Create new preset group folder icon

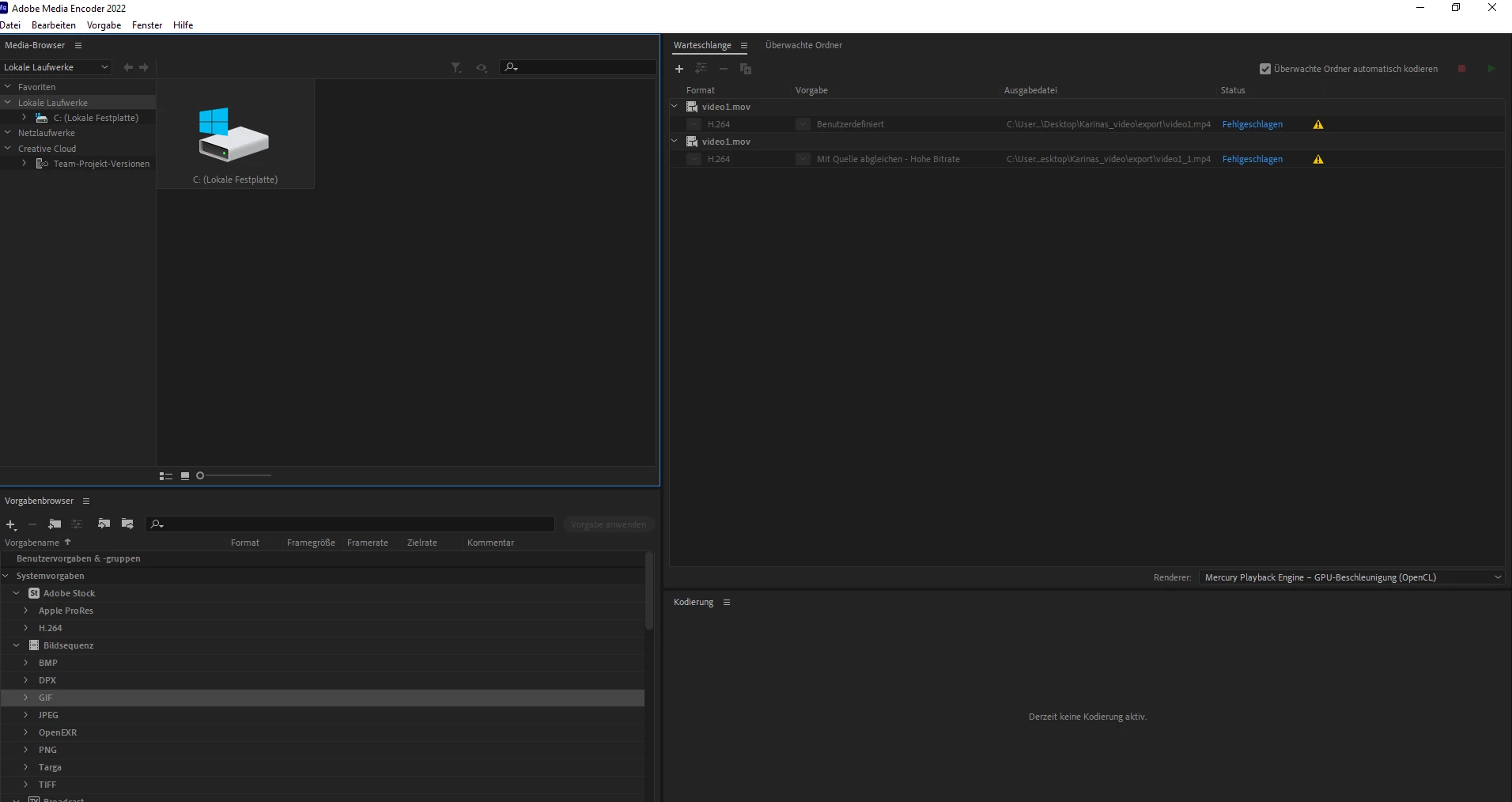pos(55,524)
